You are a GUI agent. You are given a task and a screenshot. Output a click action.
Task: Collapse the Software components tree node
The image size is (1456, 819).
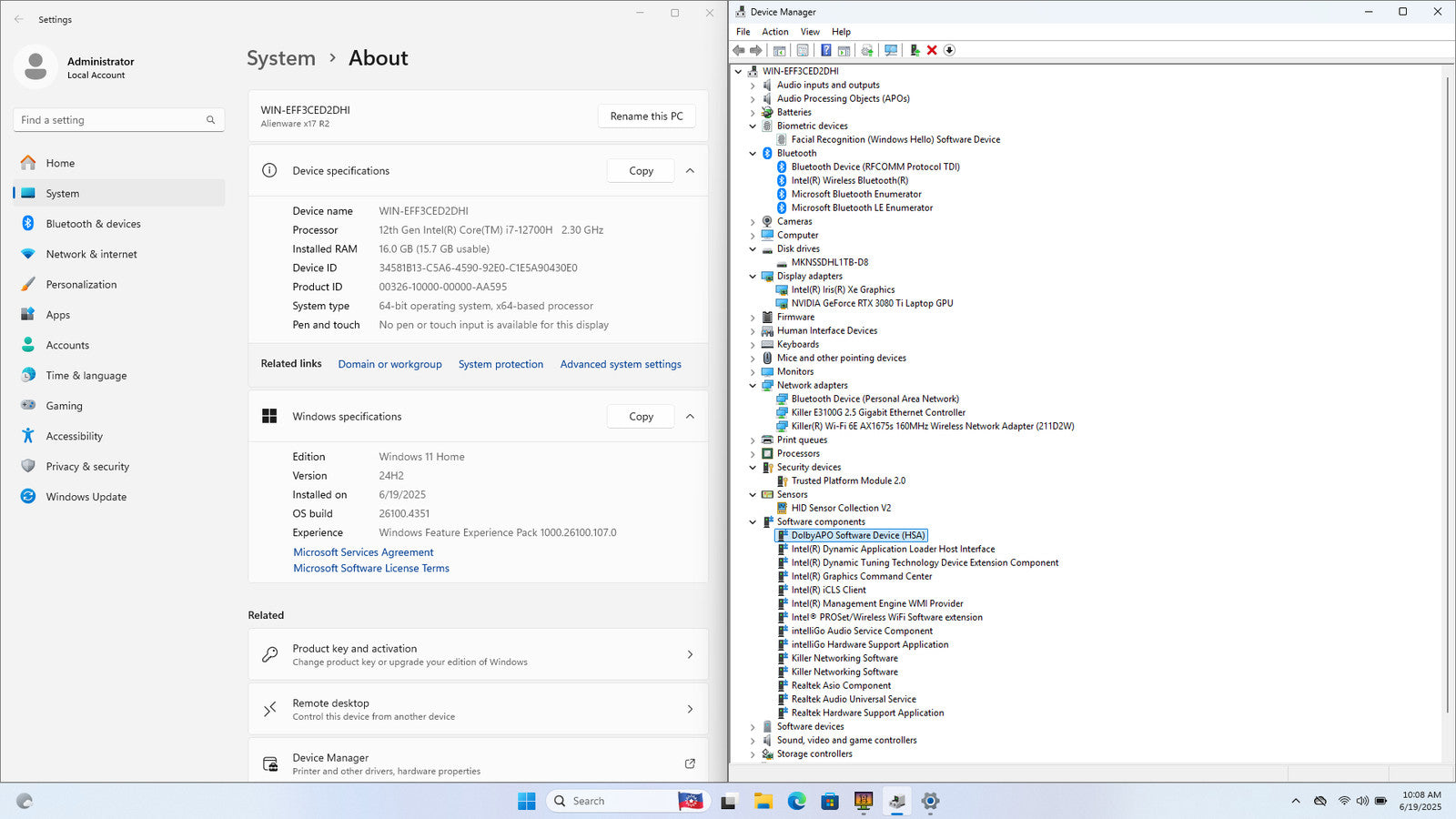pyautogui.click(x=753, y=522)
